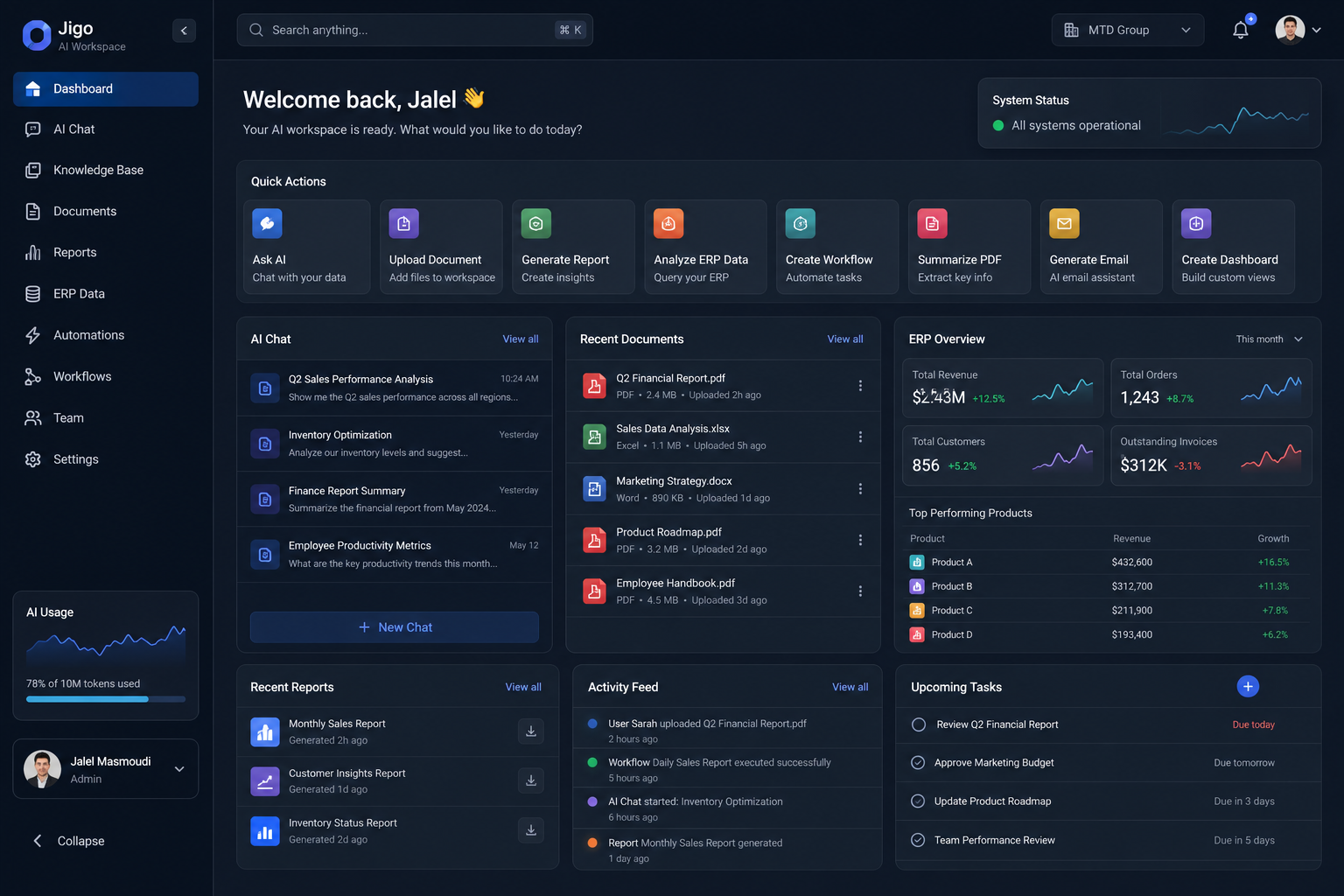This screenshot has width=1344, height=896.
Task: Download the Inventory Status Report
Action: pos(531,829)
